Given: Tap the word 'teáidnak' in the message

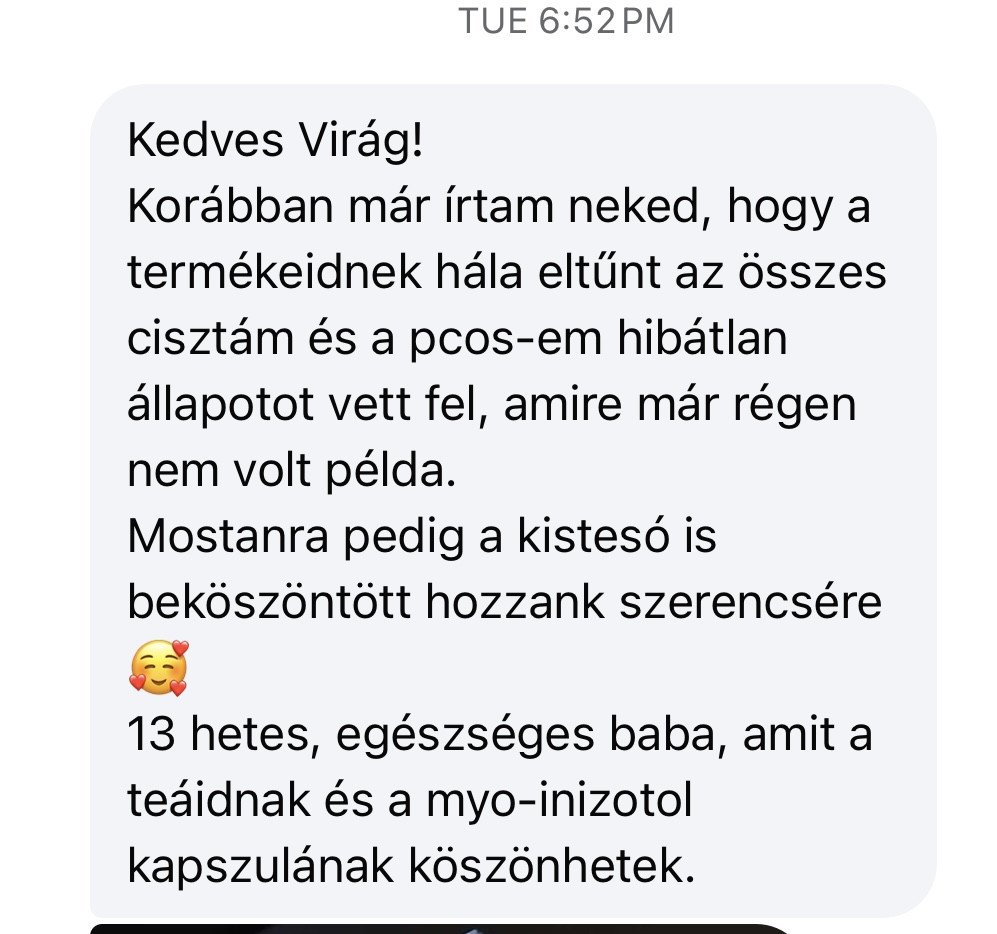Looking at the screenshot, I should coord(219,800).
